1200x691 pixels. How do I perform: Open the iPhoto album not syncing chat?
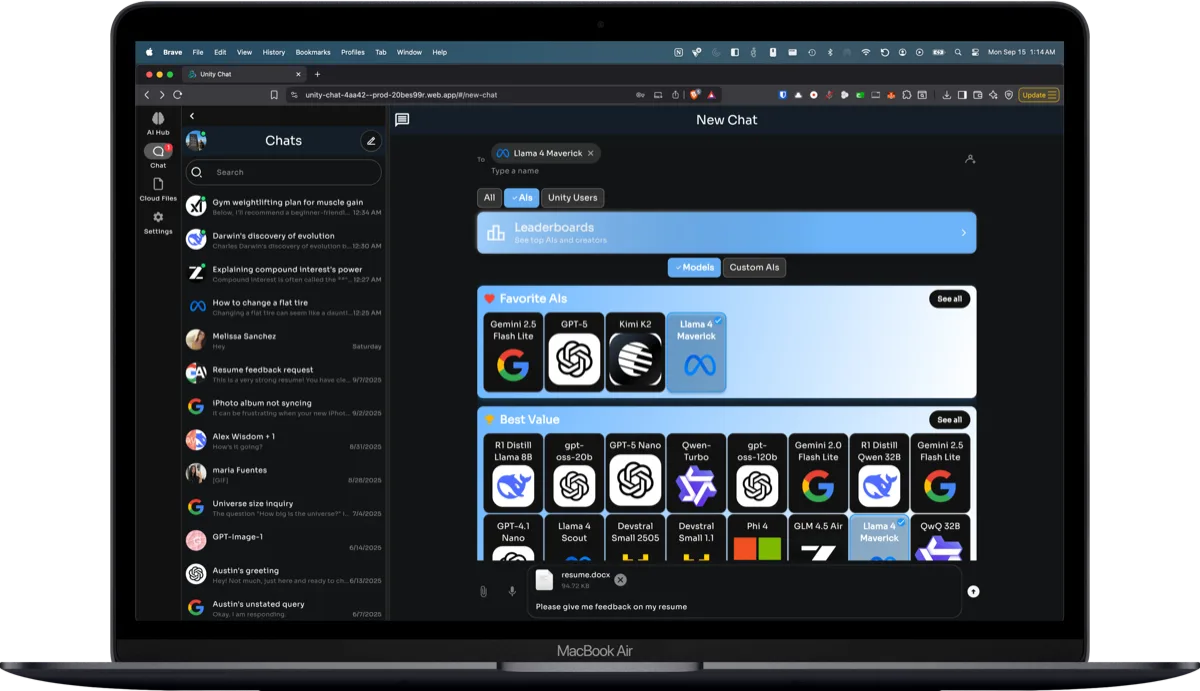pos(284,408)
